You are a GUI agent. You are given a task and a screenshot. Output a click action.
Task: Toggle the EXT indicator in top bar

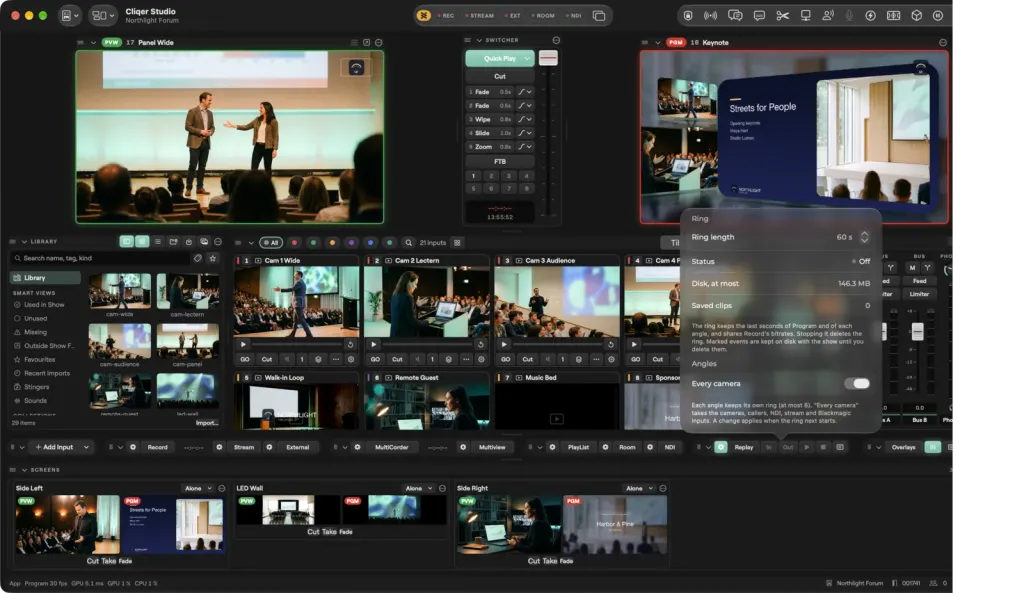coord(513,16)
